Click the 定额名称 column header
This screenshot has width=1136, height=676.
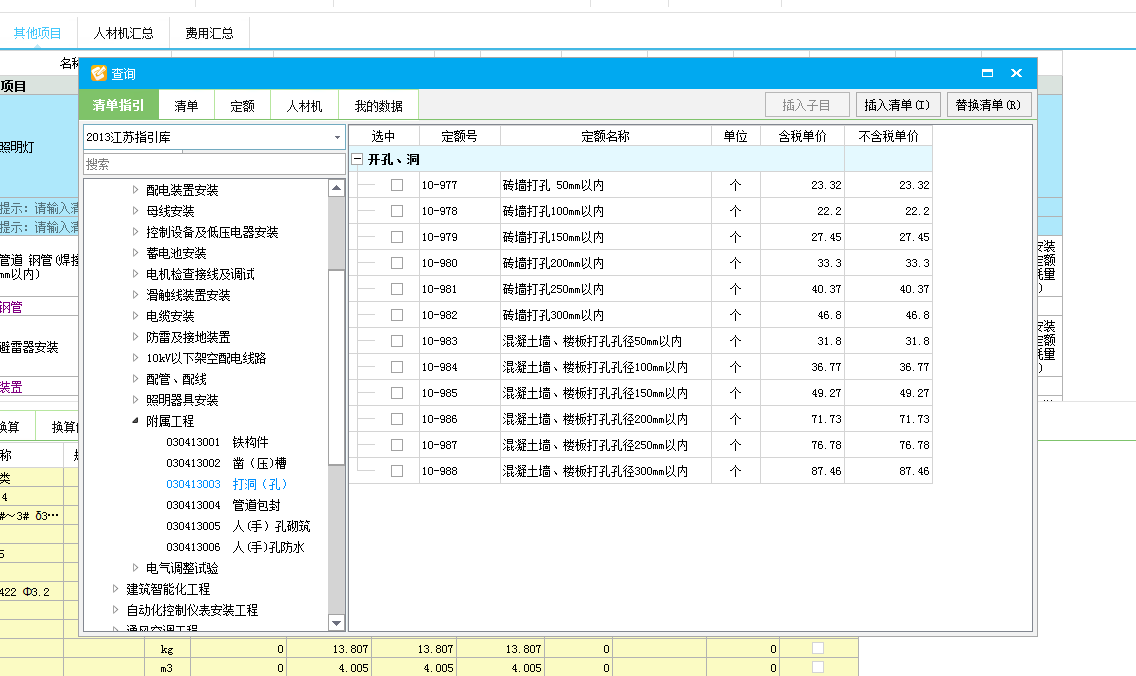tap(606, 136)
